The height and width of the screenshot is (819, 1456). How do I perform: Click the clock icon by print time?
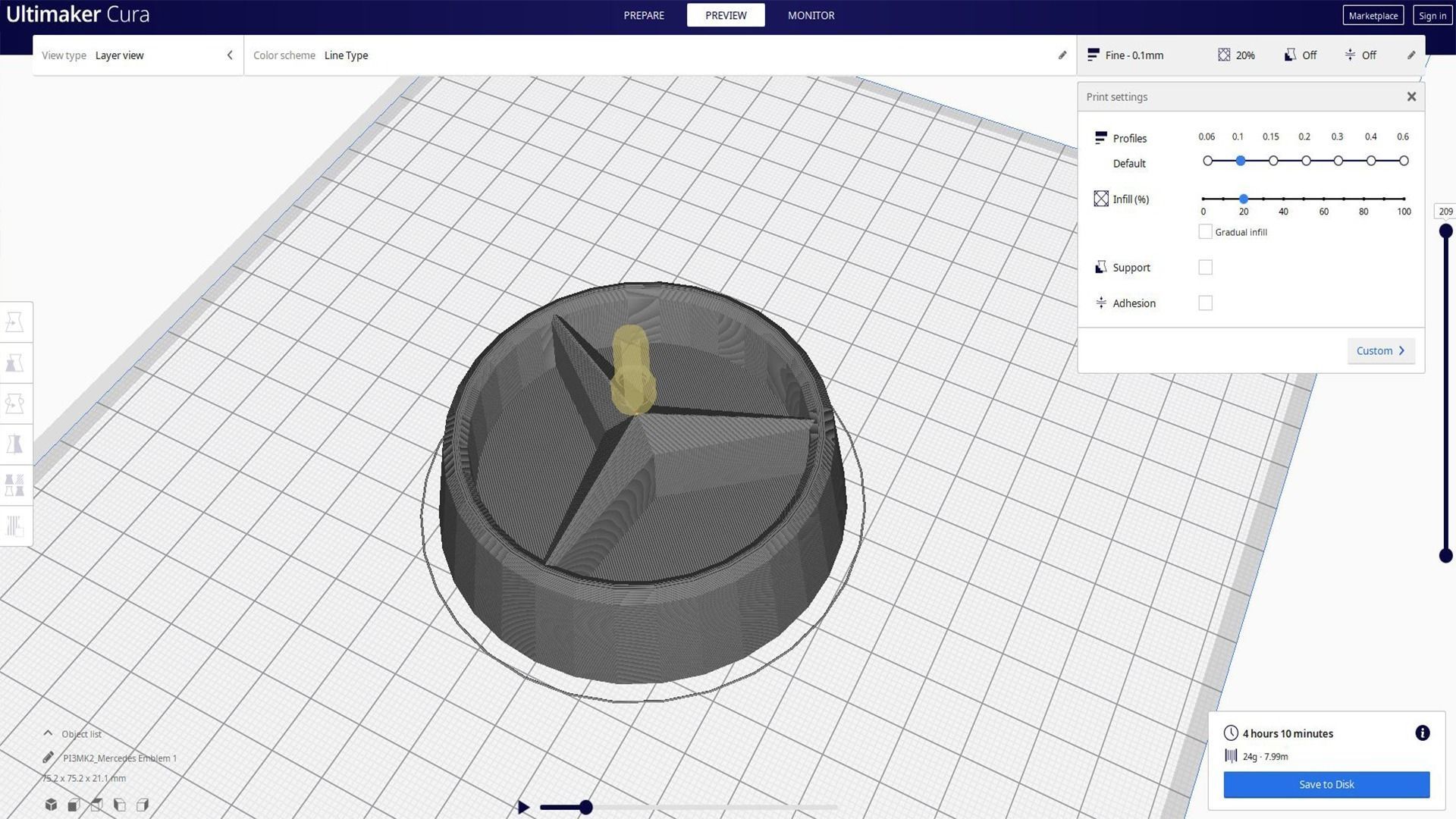coord(1231,733)
